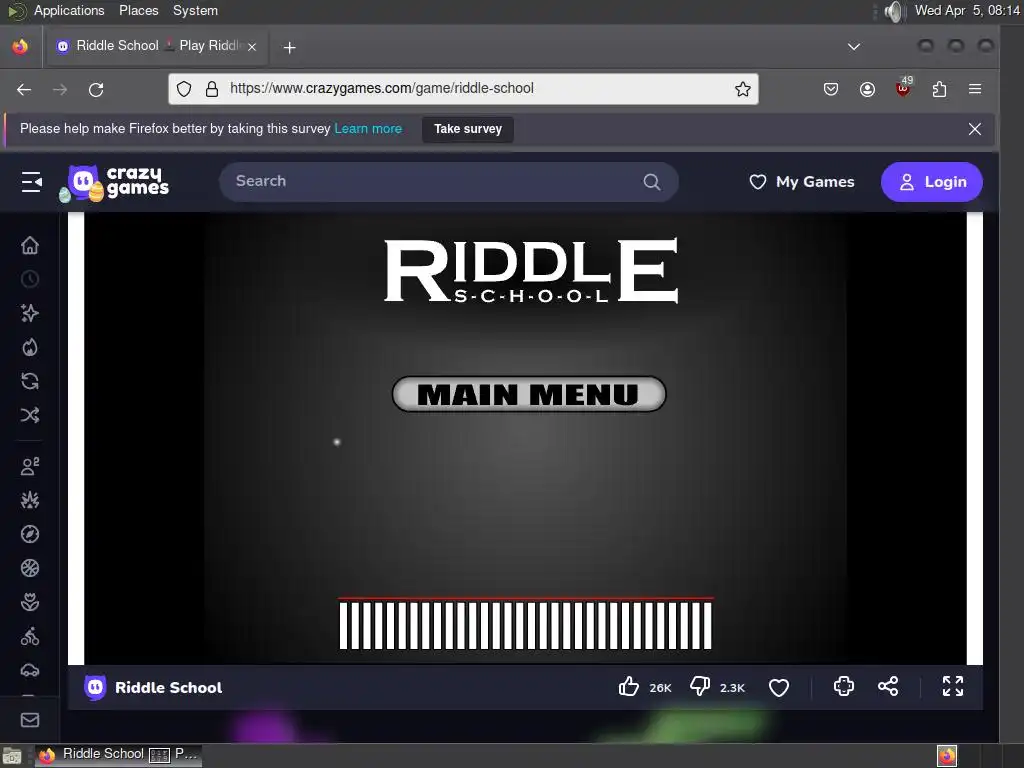Click the padlock site information icon
The width and height of the screenshot is (1024, 768).
point(212,89)
